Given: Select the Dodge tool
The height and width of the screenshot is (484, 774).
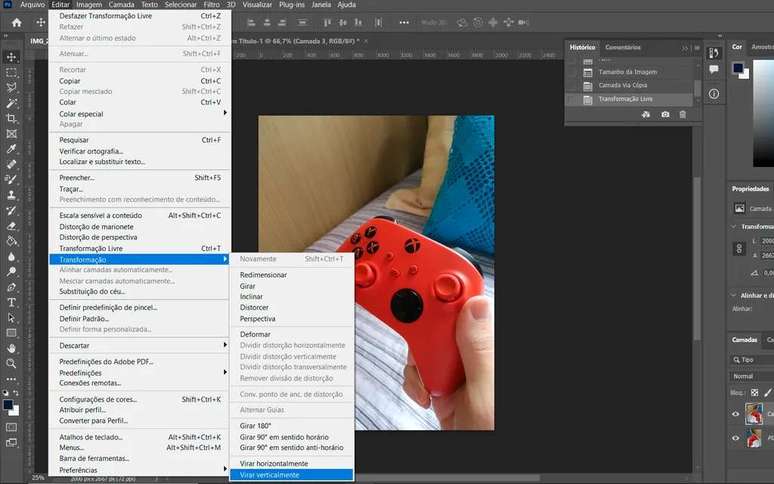Looking at the screenshot, I should point(11,272).
